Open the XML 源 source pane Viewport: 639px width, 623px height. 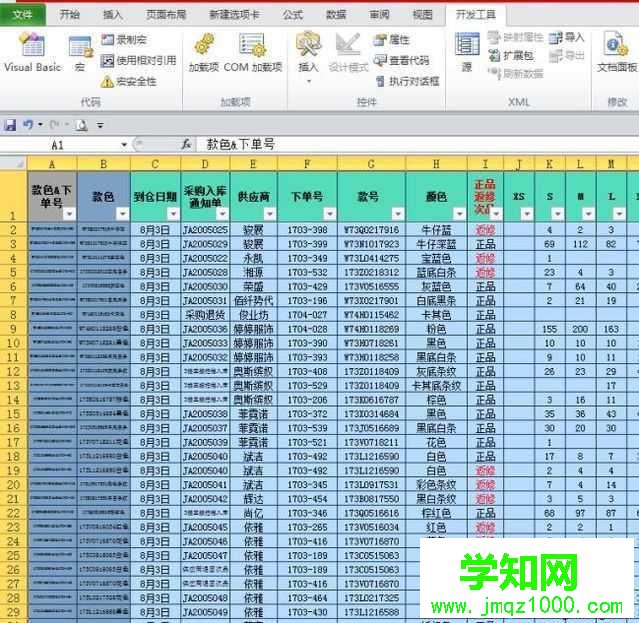(467, 52)
